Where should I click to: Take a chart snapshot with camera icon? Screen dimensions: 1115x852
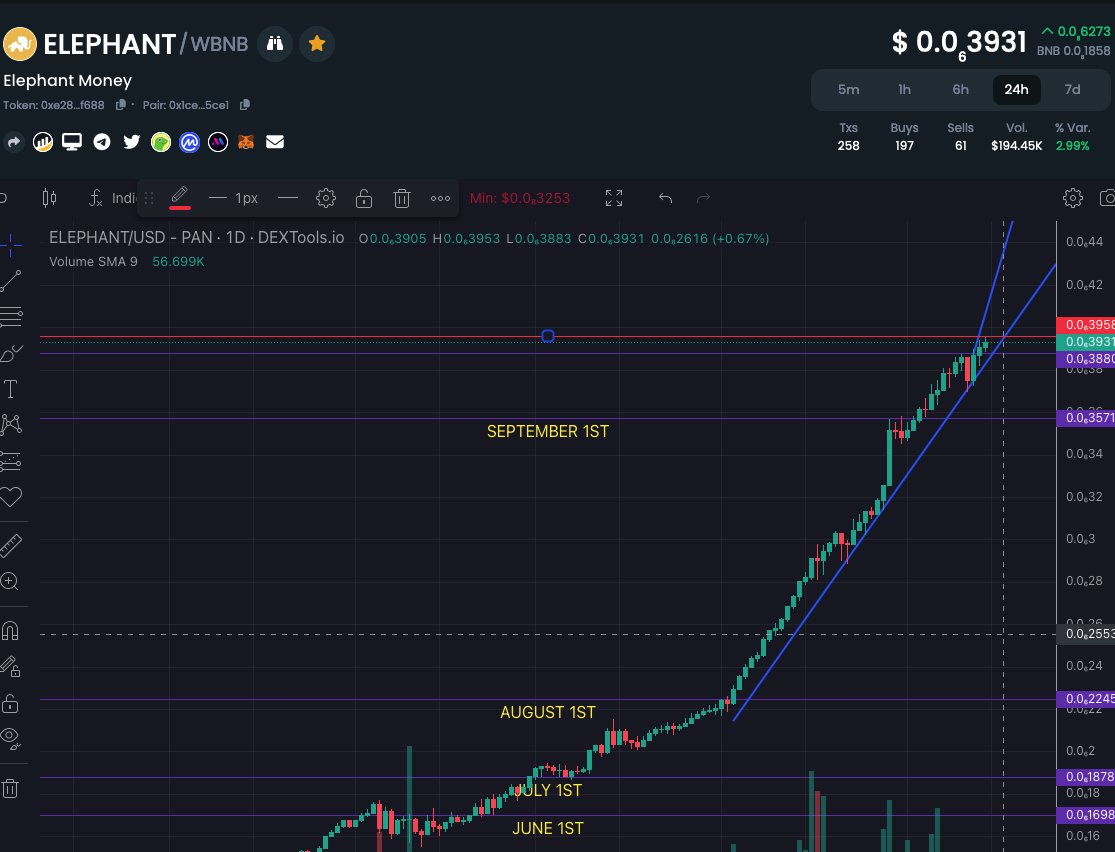coord(1107,198)
